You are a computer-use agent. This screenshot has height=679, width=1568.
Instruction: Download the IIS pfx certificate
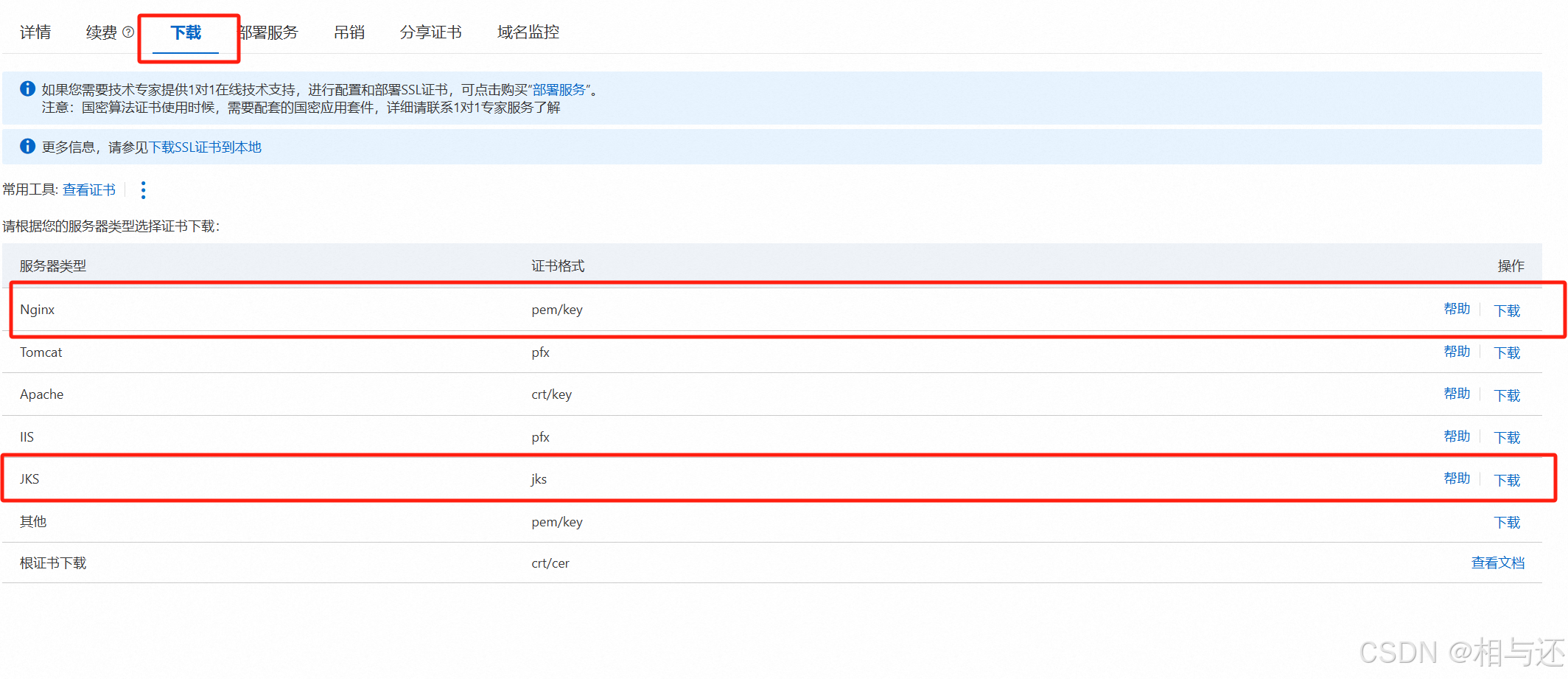pos(1507,438)
